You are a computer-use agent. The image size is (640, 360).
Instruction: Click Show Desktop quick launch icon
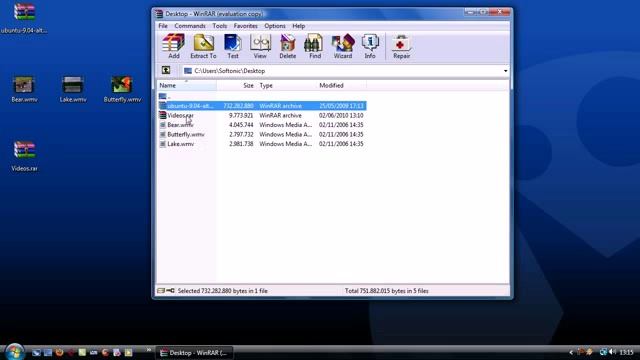[x=36, y=352]
